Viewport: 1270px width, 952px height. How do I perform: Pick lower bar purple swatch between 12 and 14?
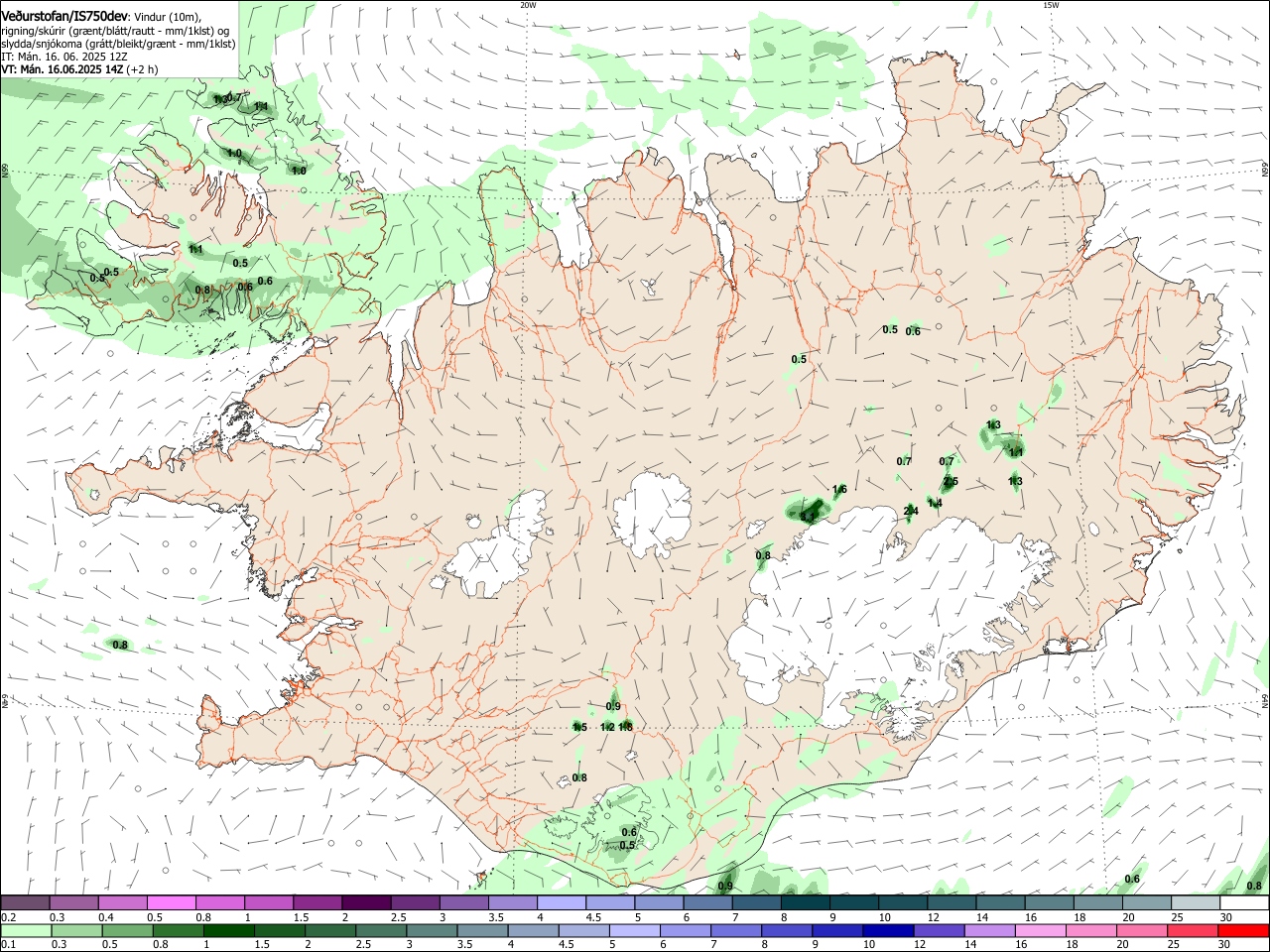(940, 930)
